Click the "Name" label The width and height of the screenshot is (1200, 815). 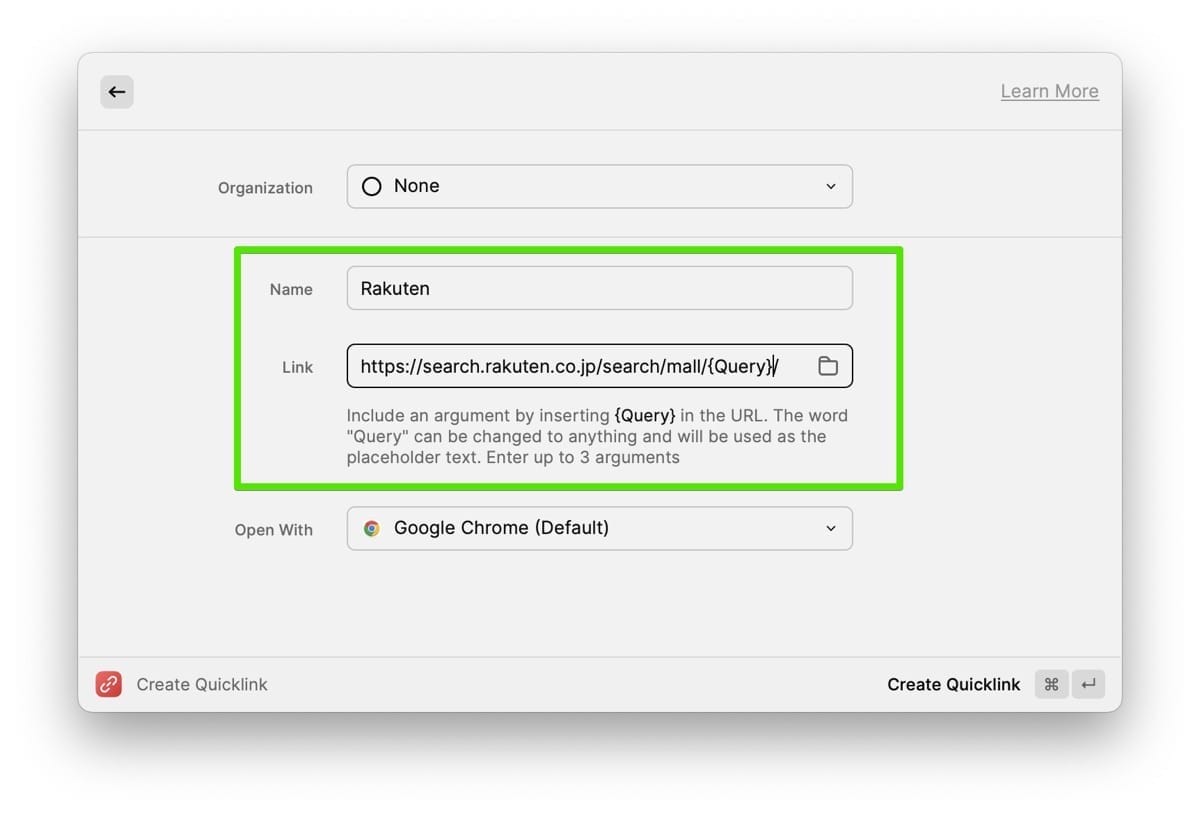[x=291, y=289]
